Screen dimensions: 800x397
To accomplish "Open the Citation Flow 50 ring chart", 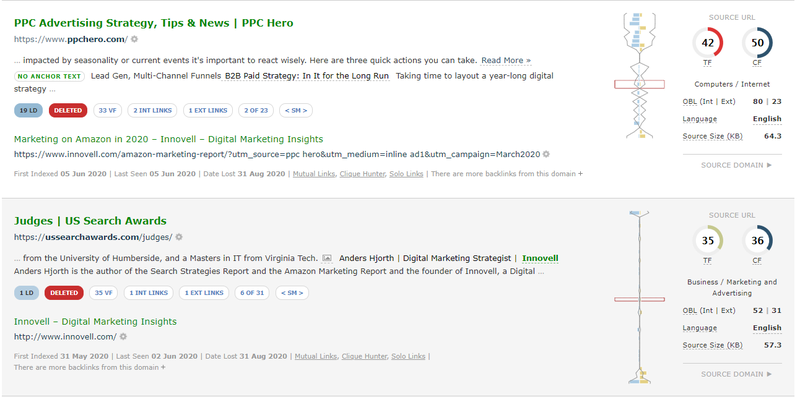I will [757, 43].
